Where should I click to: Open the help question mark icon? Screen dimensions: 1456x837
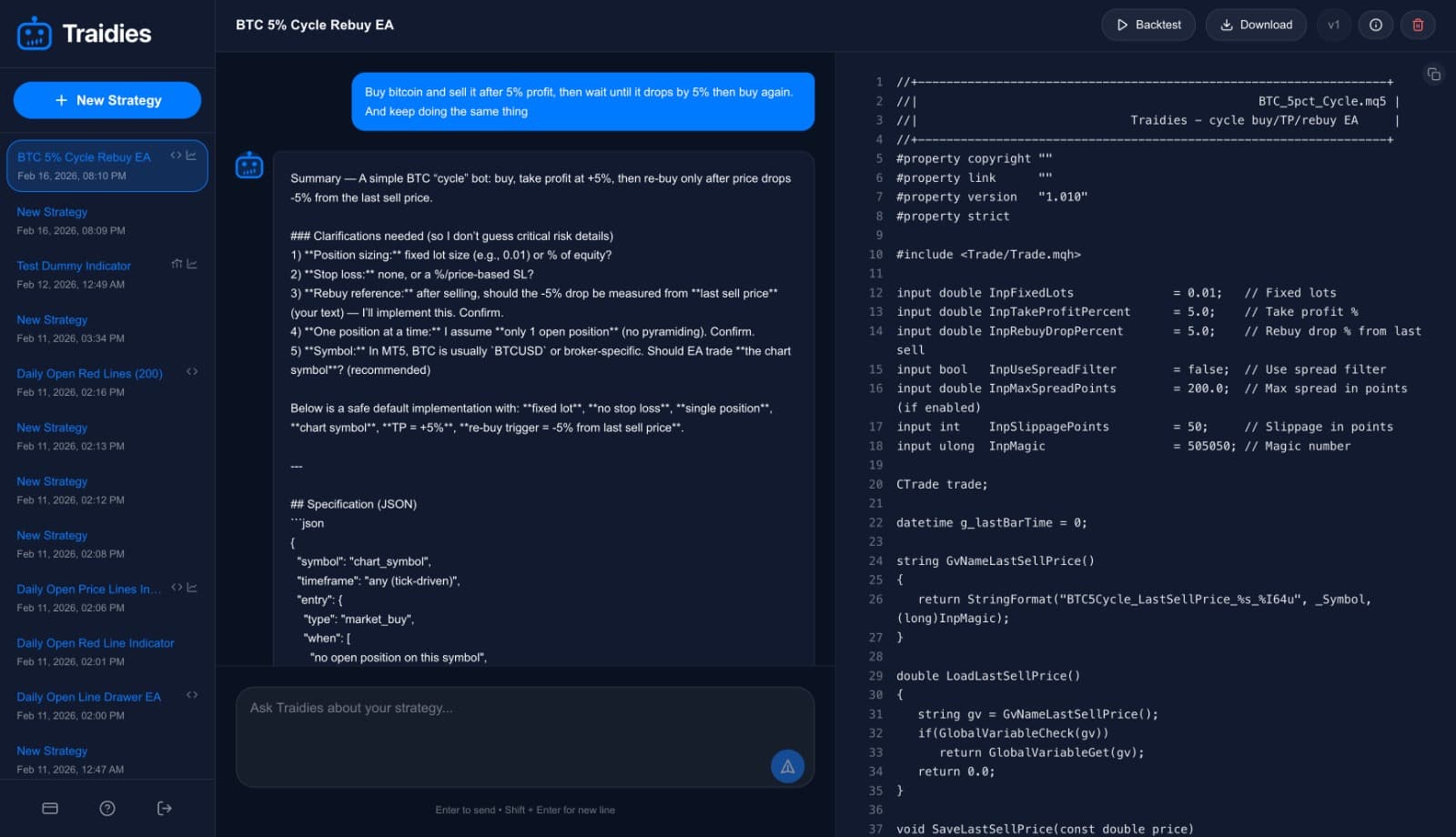[x=107, y=809]
